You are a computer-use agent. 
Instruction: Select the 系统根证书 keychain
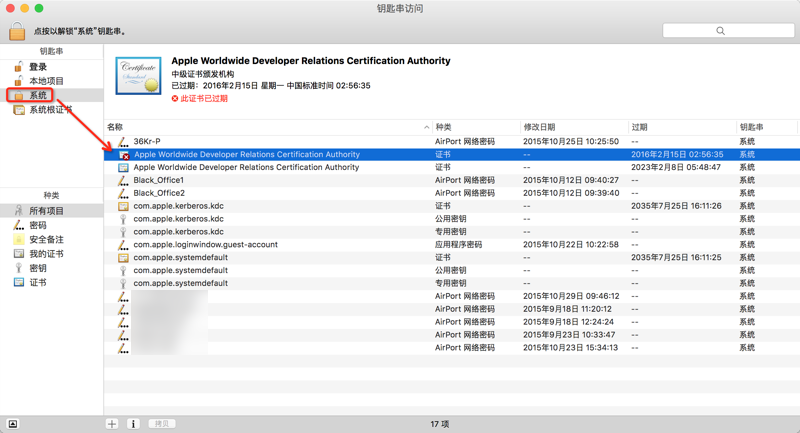(50, 110)
